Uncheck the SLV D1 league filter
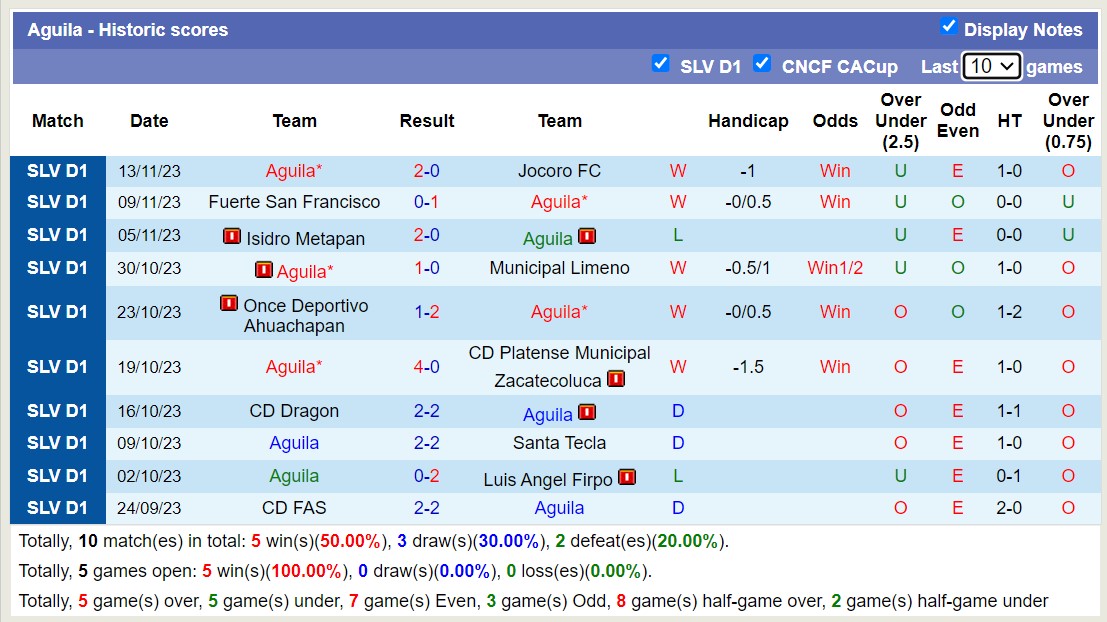The height and width of the screenshot is (622, 1107). point(660,63)
